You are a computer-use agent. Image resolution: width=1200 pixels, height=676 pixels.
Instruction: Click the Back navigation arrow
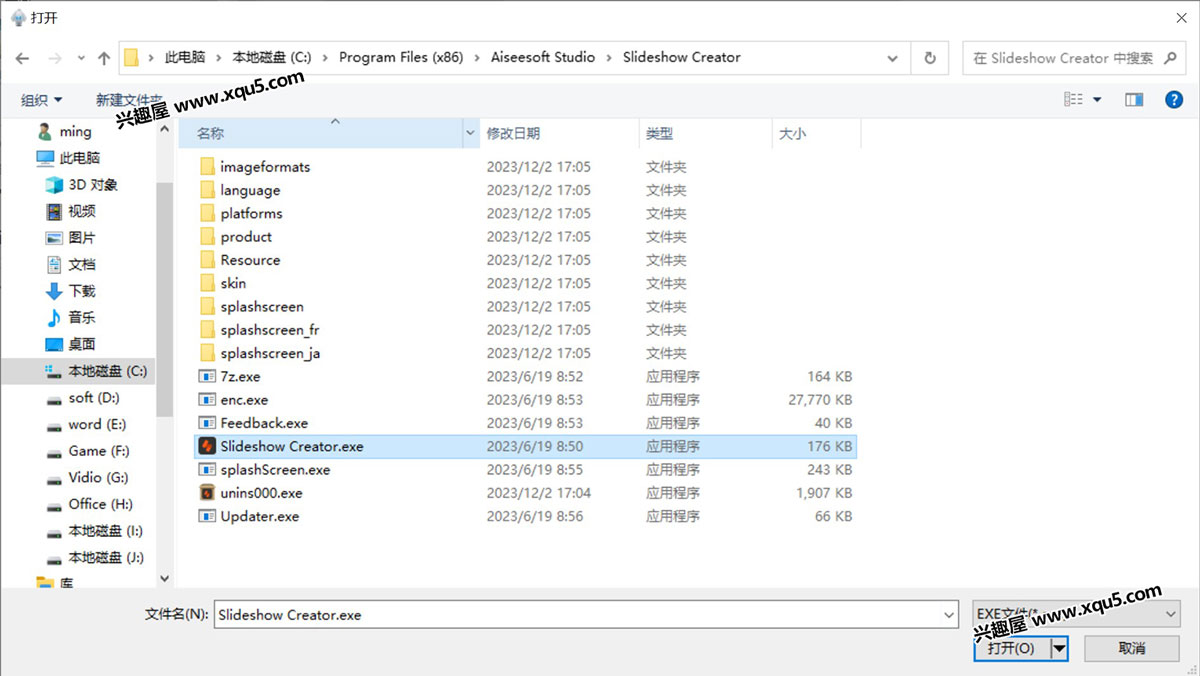pyautogui.click(x=22, y=58)
